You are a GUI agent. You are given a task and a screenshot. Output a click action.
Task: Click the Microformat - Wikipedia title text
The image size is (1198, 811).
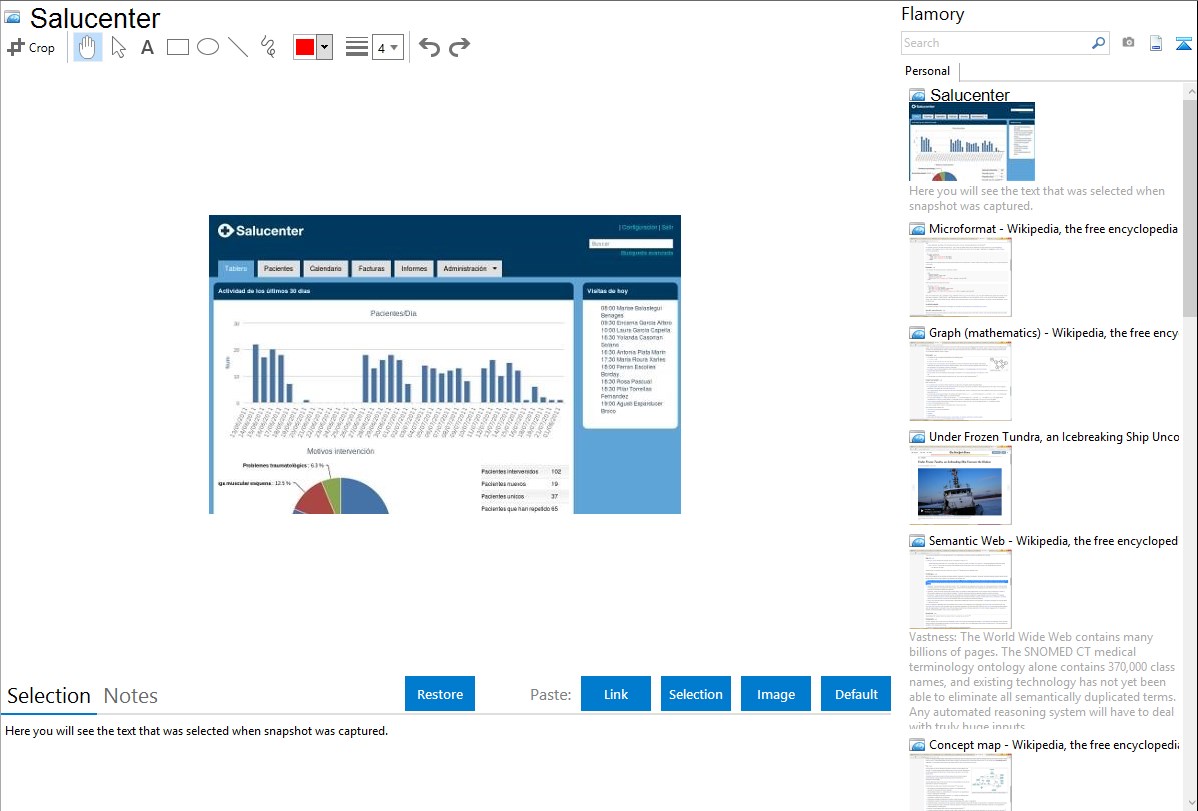click(x=1053, y=229)
